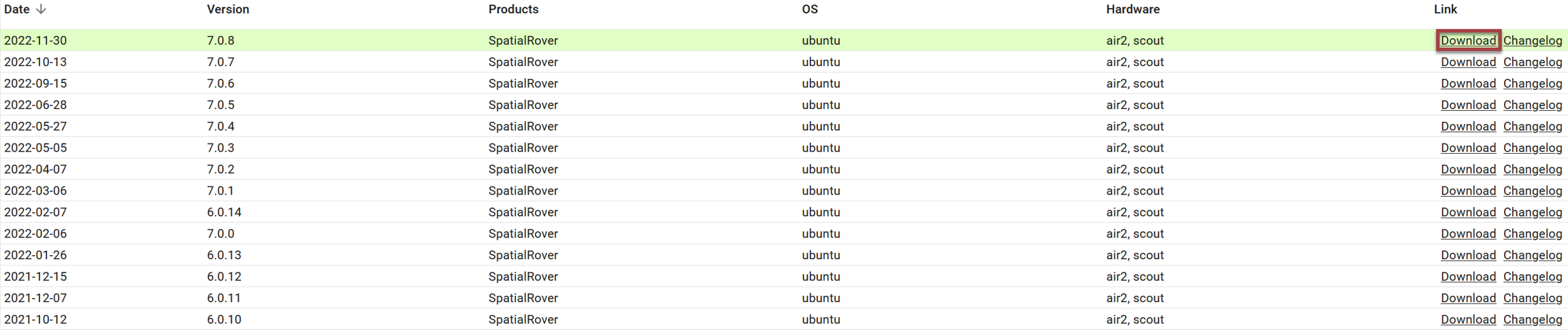Viewport: 1568px width, 330px height.
Task: Open Changelog for version 6.0.12
Action: click(1532, 276)
